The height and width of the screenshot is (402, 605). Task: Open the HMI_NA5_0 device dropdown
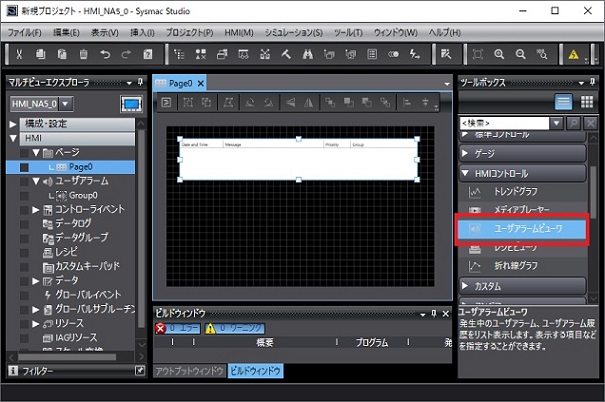click(66, 103)
